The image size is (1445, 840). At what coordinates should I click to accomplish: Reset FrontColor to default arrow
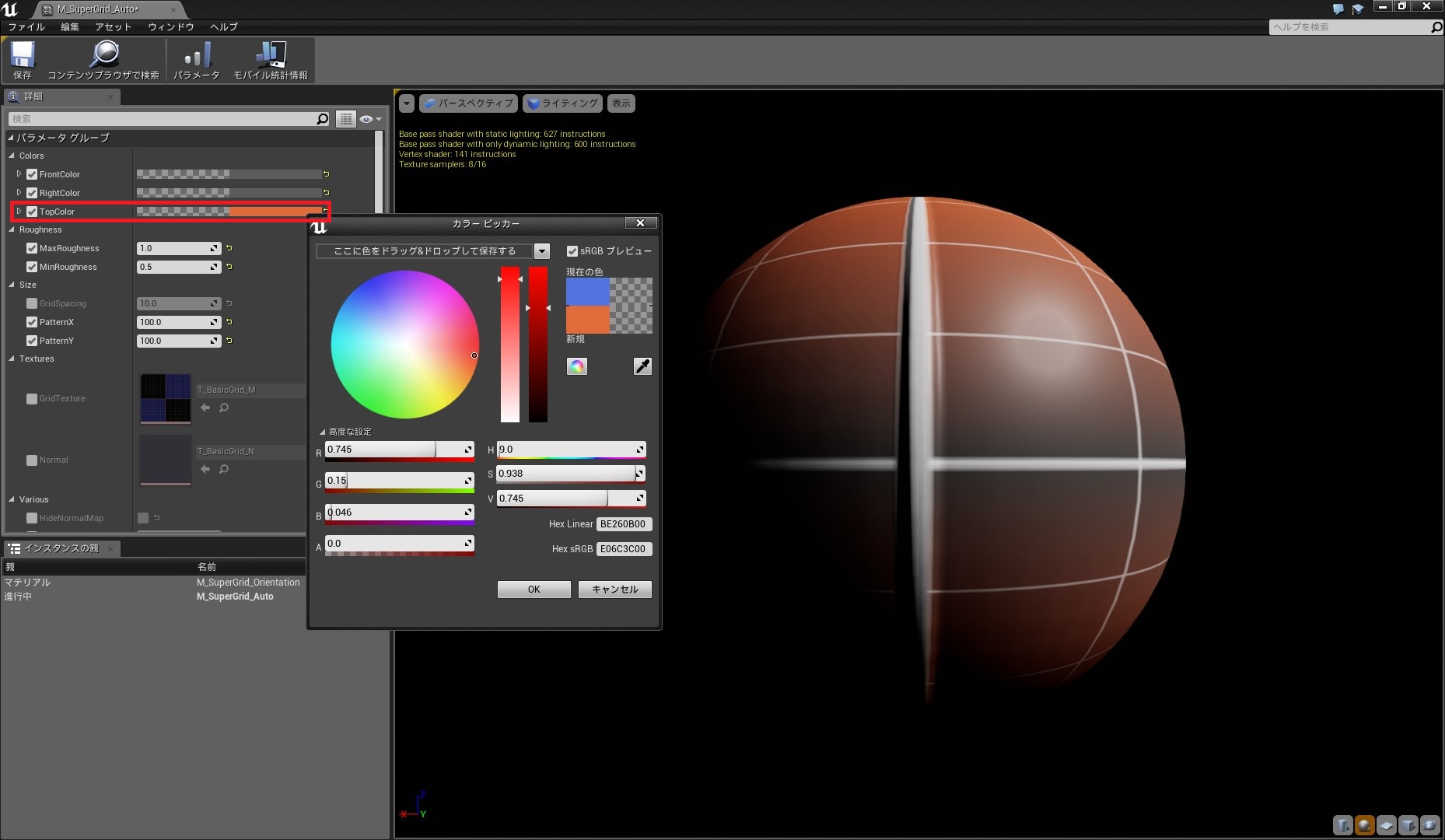pyautogui.click(x=327, y=174)
